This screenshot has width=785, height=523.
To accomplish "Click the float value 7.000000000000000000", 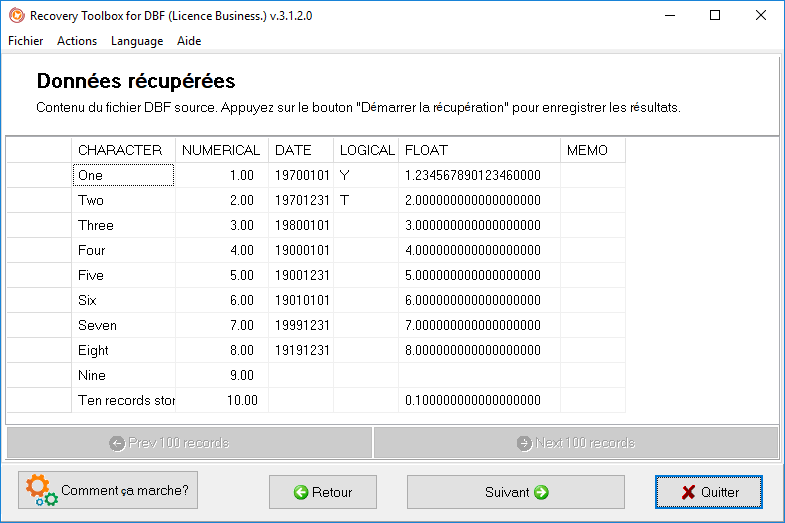I will 479,325.
